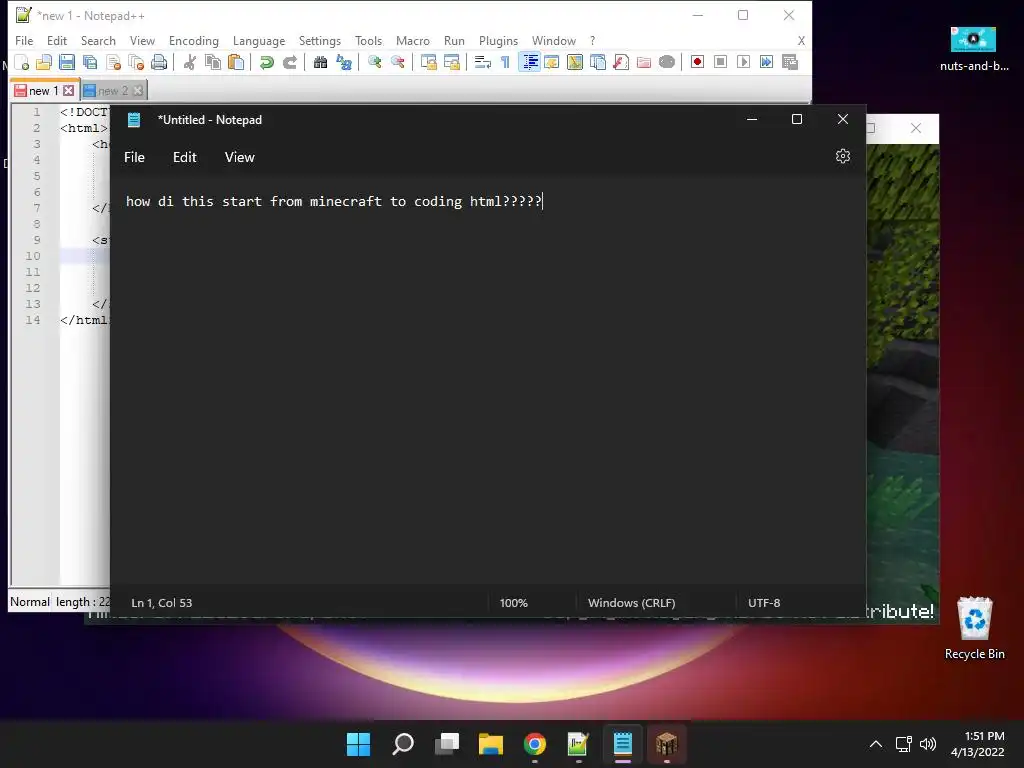Toggle the highlighted Show Indent Guide icon
The width and height of the screenshot is (1024, 768).
pyautogui.click(x=529, y=62)
